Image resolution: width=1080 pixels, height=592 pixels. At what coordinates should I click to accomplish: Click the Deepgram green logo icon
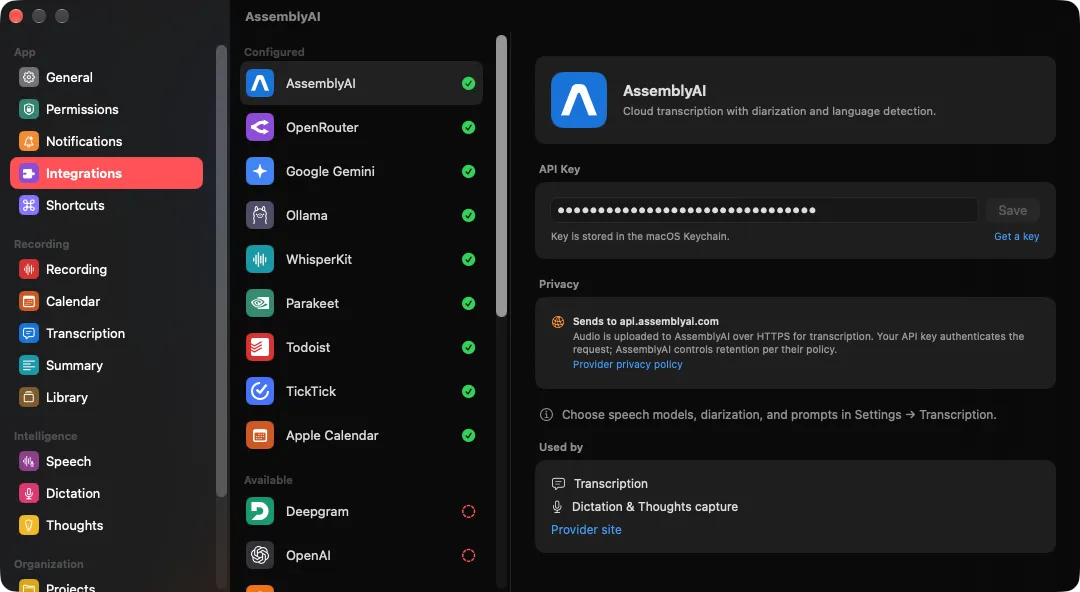tap(260, 511)
